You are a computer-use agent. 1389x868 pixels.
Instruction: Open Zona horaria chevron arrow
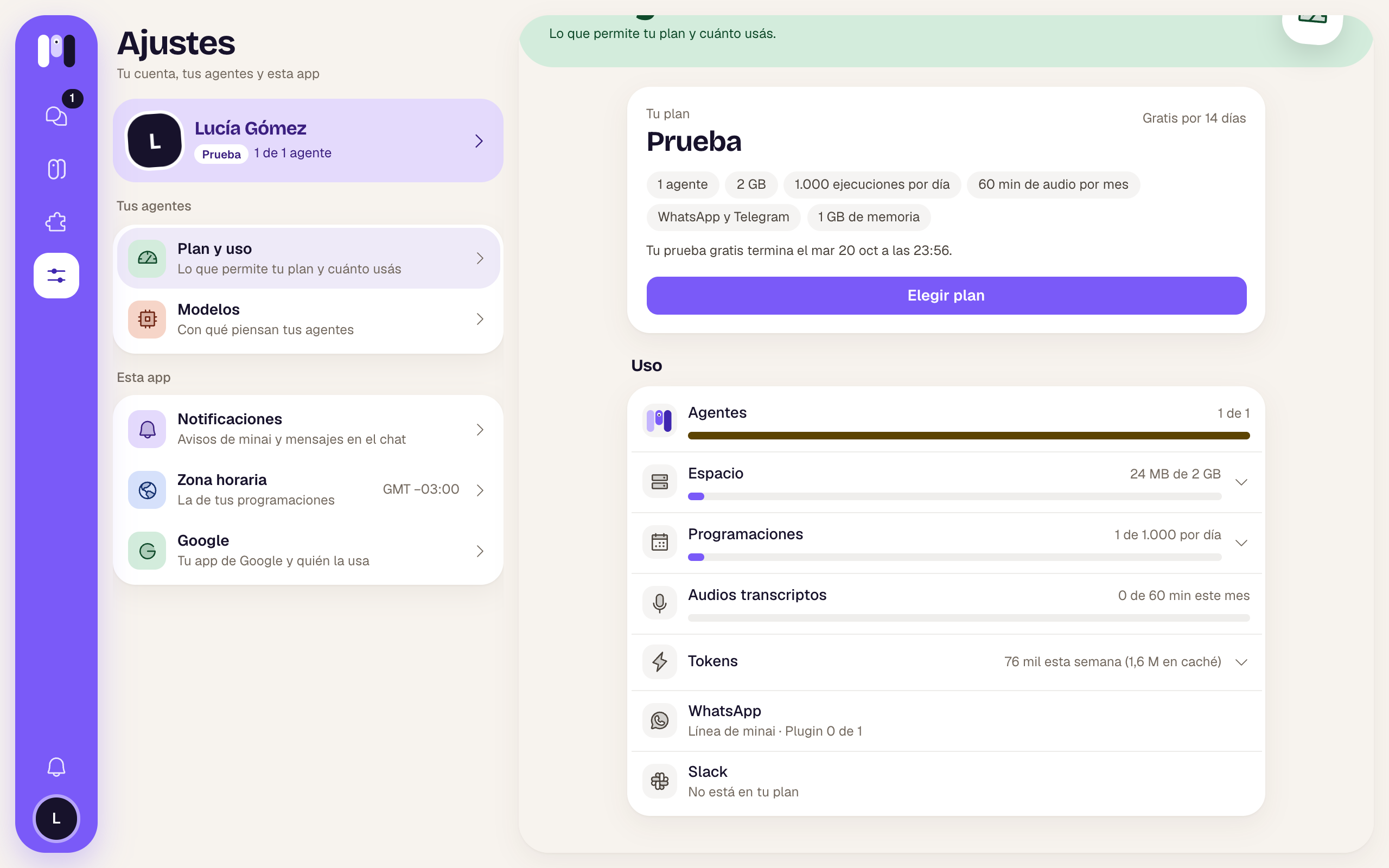pos(480,490)
